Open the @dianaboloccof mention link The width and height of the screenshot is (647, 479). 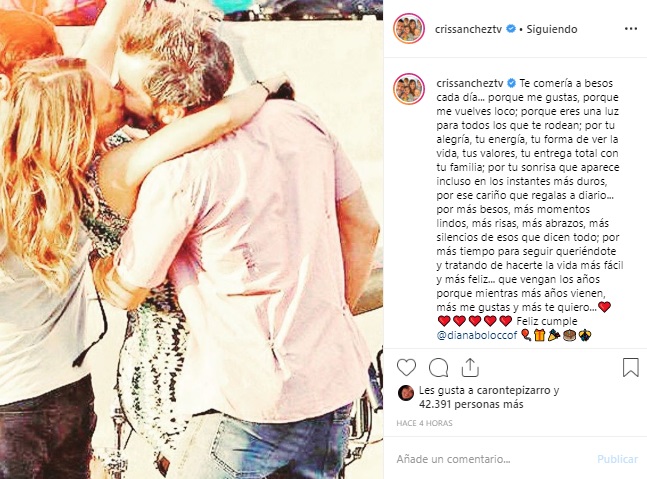point(477,335)
